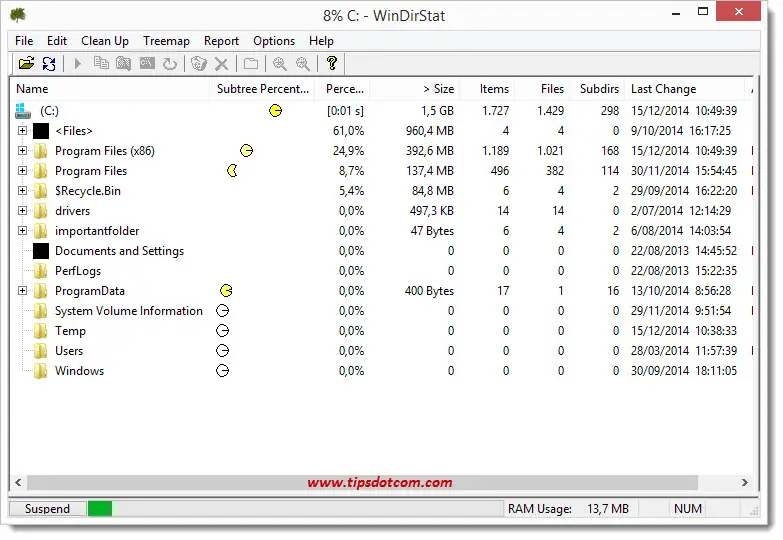Expand the <Files> node
The width and height of the screenshot is (783, 540).
pyautogui.click(x=22, y=131)
